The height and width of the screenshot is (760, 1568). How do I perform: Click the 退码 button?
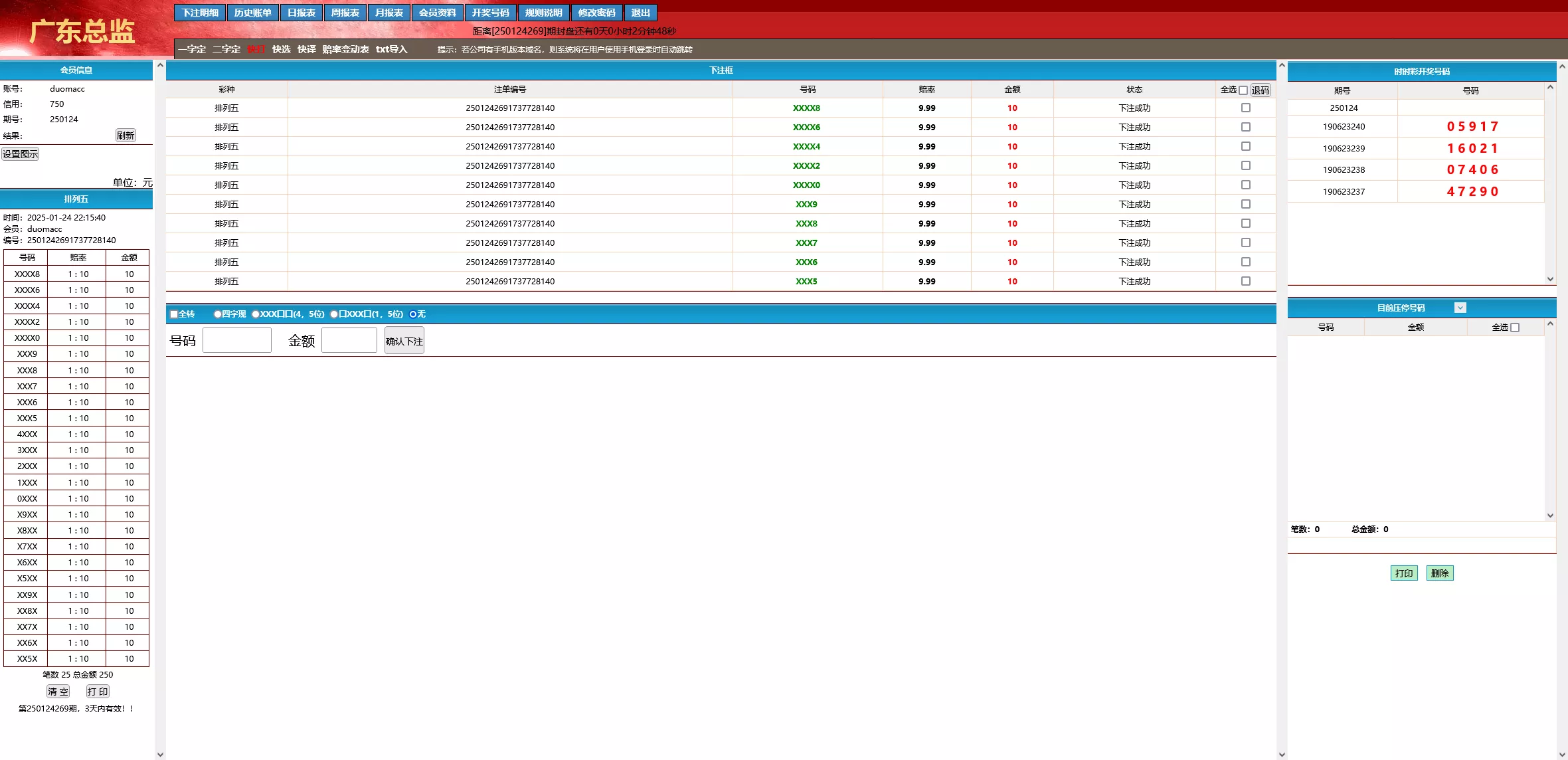tap(1260, 90)
